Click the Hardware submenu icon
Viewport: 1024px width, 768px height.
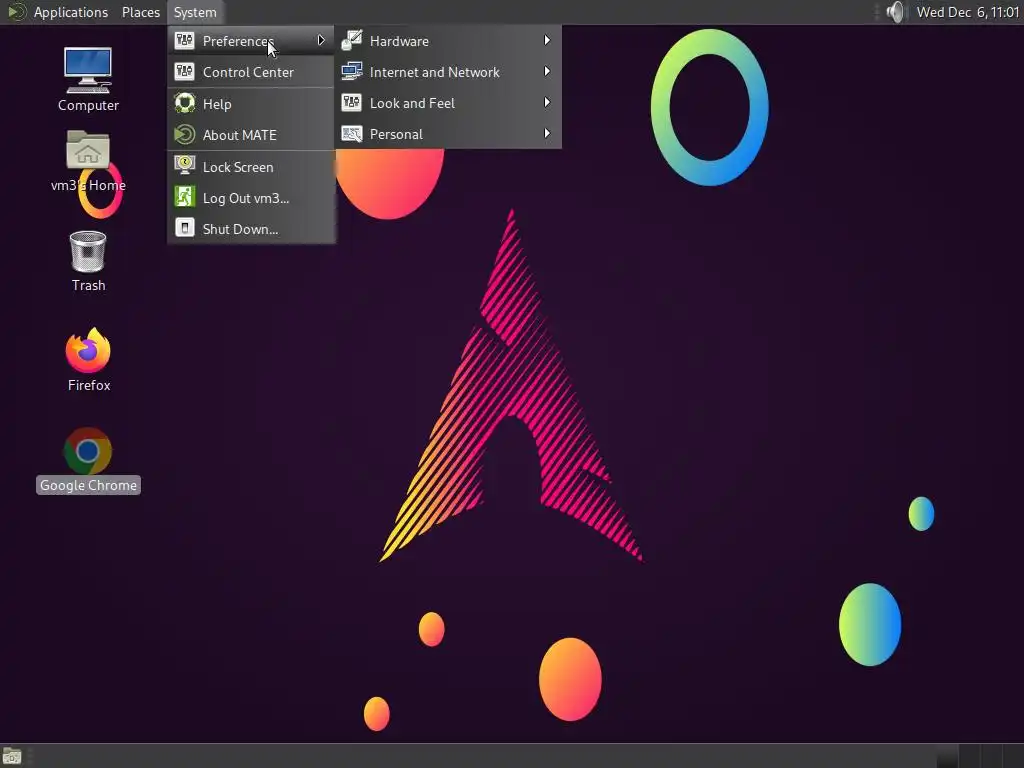pyautogui.click(x=352, y=40)
